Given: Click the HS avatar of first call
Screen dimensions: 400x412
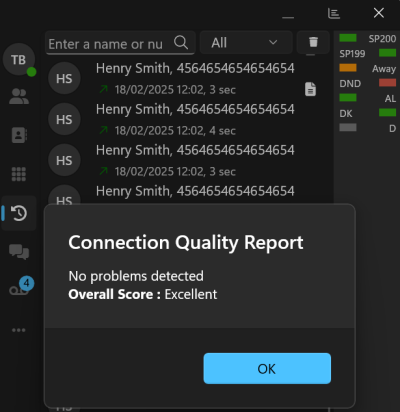Looking at the screenshot, I should (64, 78).
